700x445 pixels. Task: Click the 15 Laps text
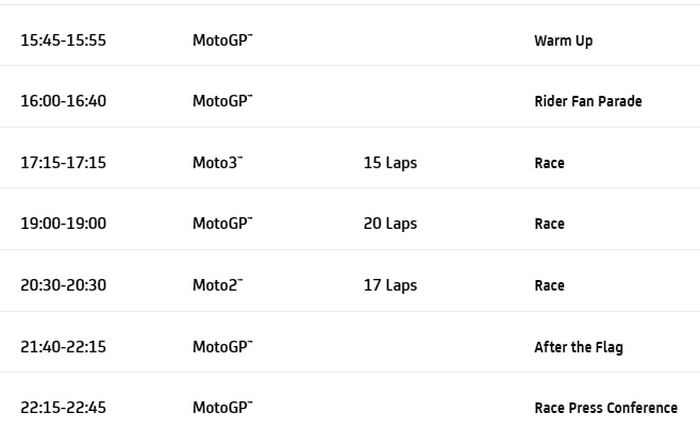tap(390, 163)
